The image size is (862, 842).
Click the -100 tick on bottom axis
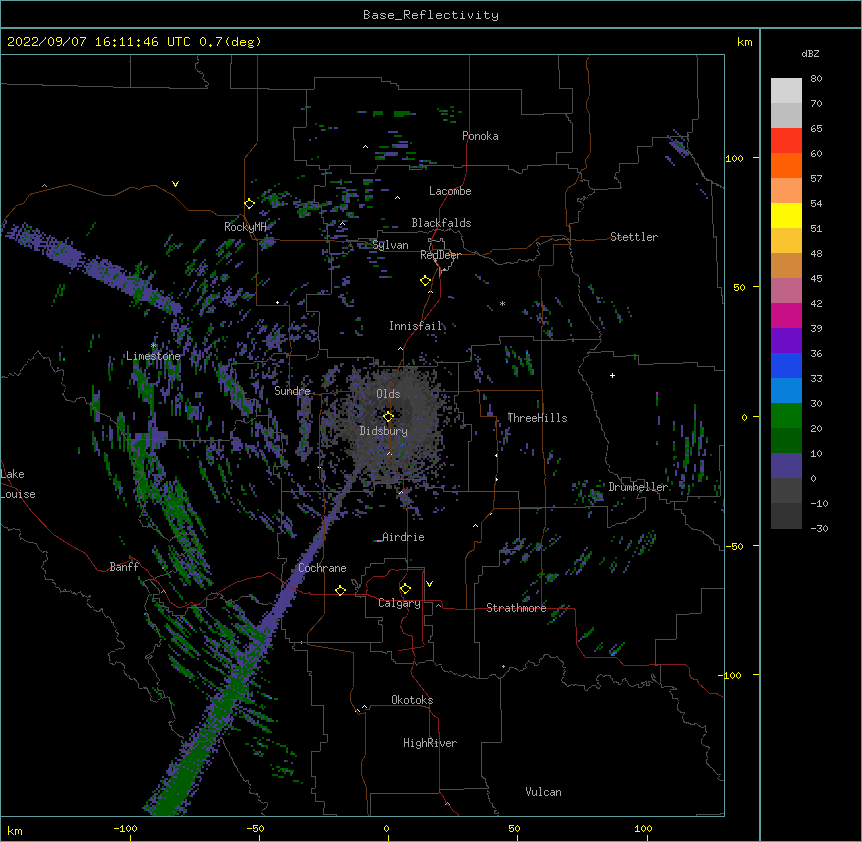click(126, 828)
